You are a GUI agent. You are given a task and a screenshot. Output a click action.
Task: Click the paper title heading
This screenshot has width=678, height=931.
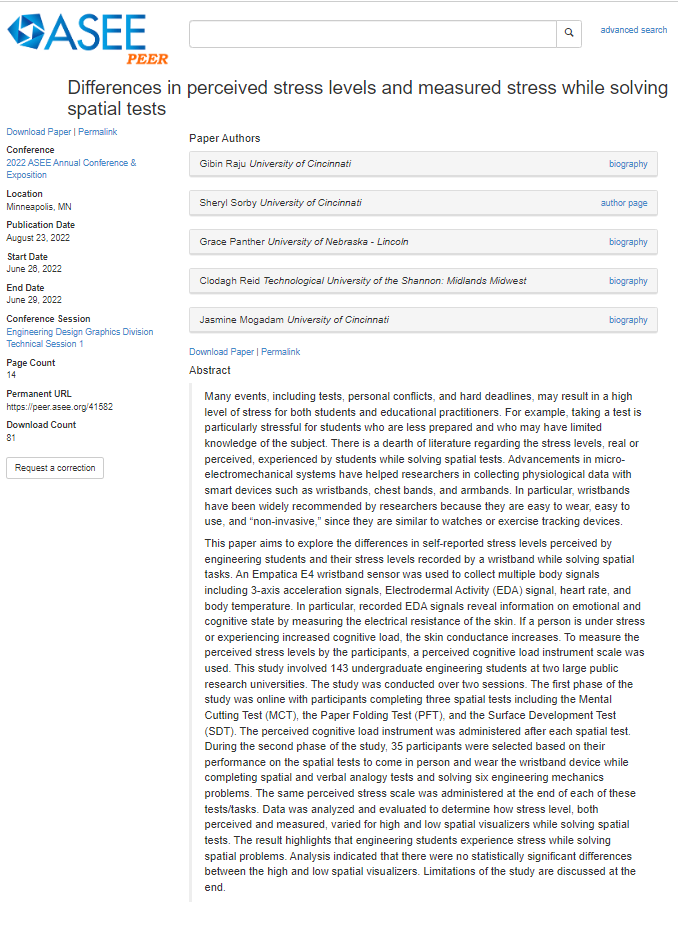pyautogui.click(x=367, y=98)
